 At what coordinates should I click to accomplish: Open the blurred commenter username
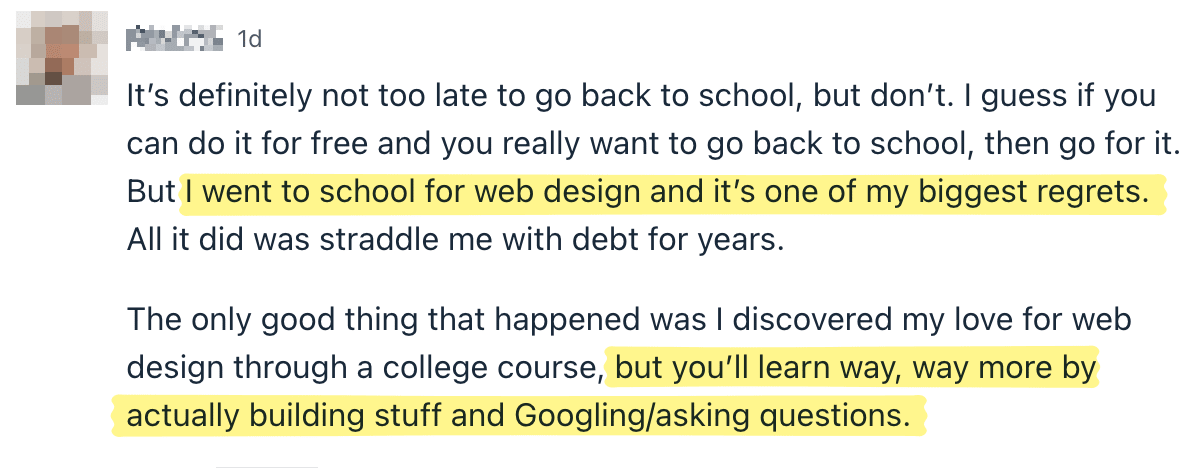(174, 39)
